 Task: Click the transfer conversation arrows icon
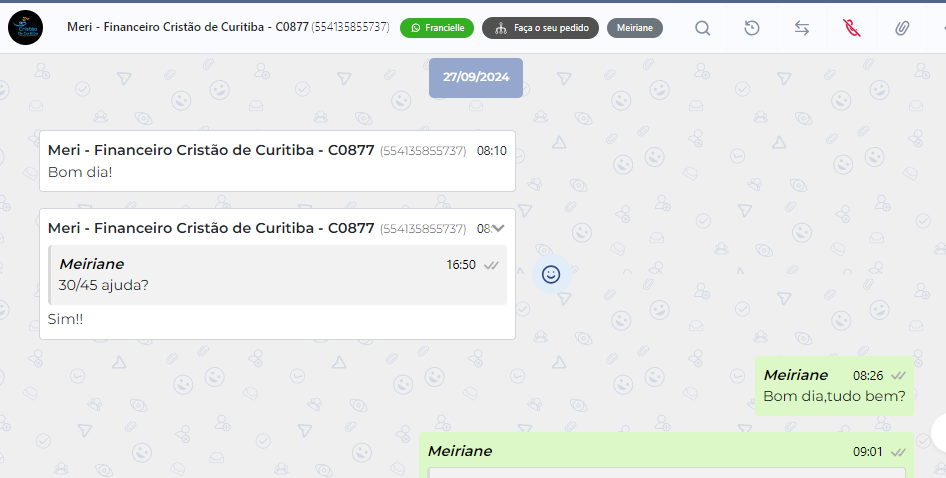coord(801,28)
